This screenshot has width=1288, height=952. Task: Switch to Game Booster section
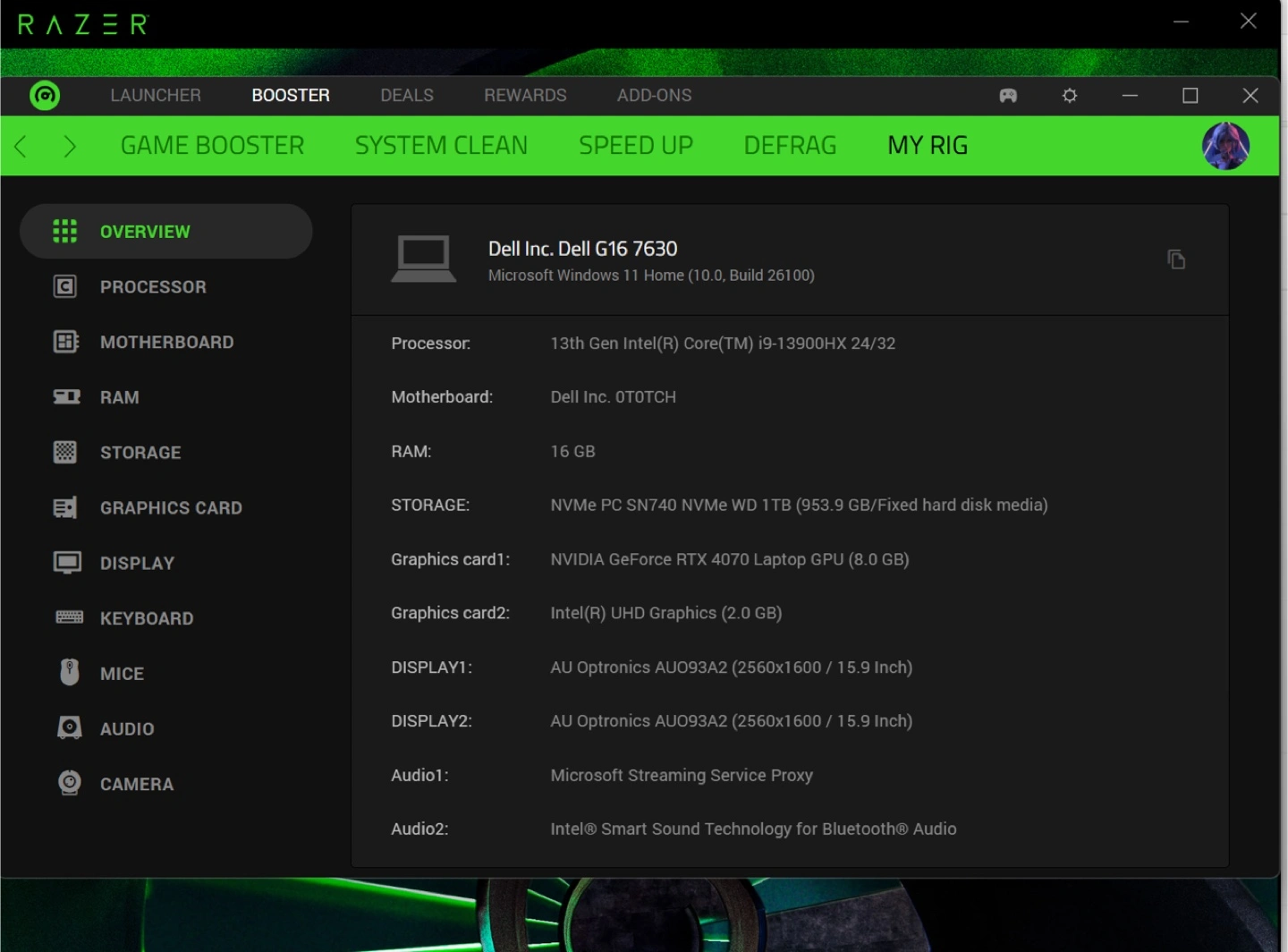point(212,145)
